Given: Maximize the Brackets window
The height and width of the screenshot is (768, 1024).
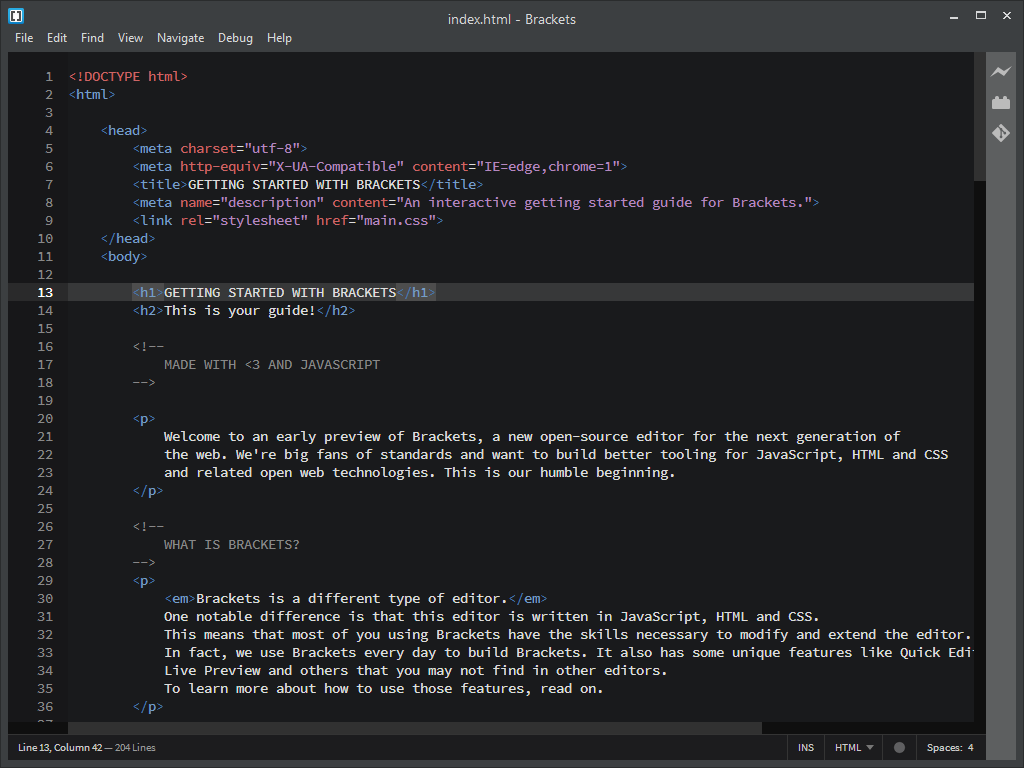Looking at the screenshot, I should tap(981, 15).
